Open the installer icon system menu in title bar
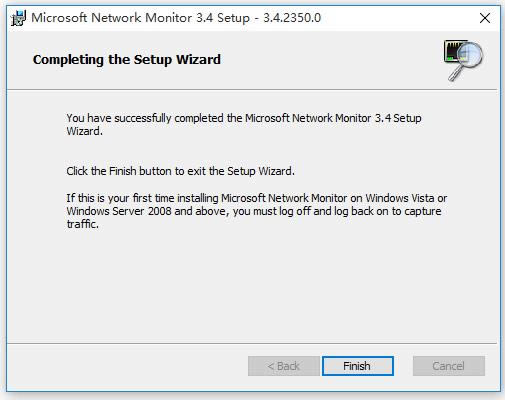The height and width of the screenshot is (400, 505). point(18,18)
